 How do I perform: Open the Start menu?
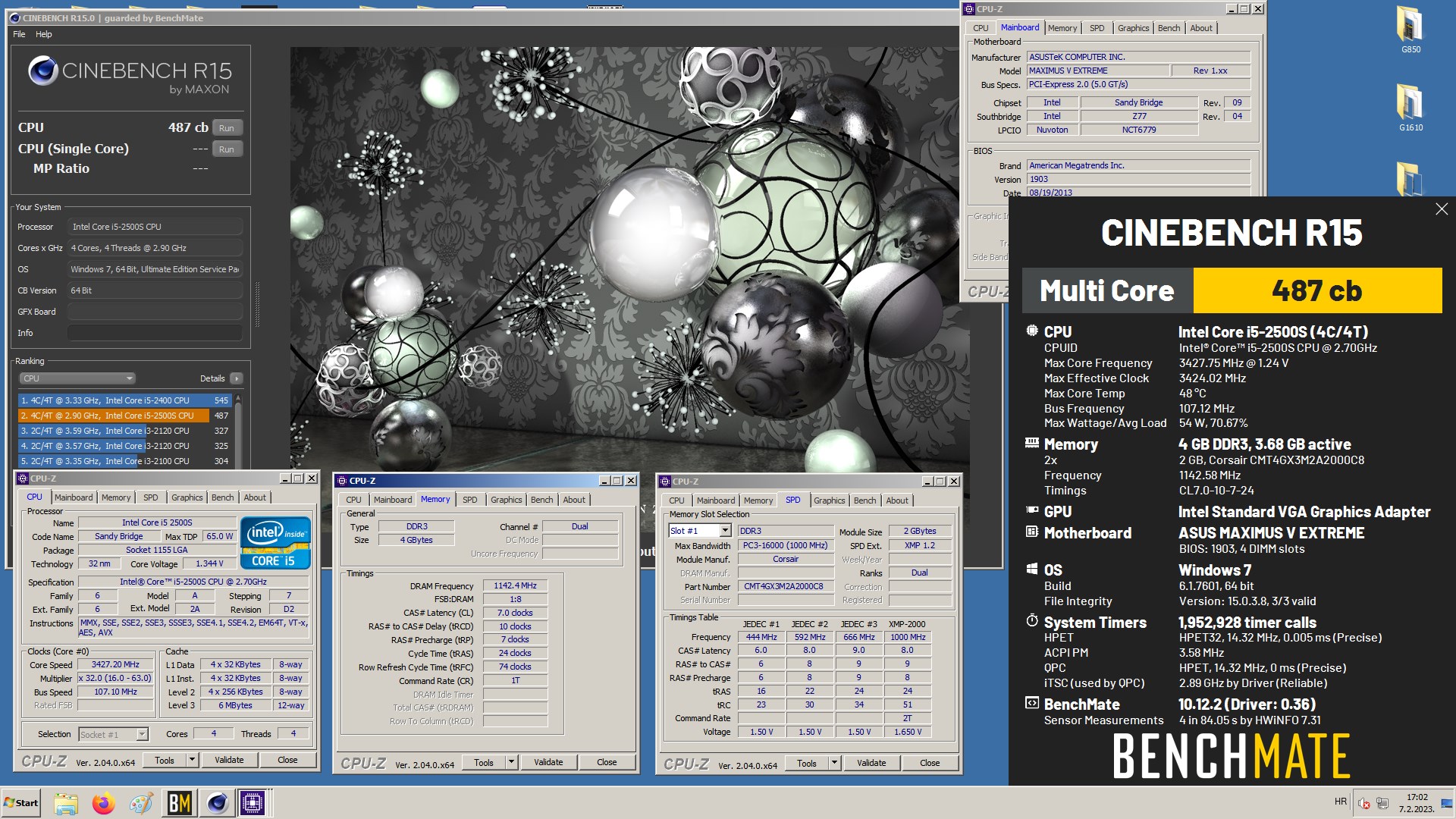[21, 802]
